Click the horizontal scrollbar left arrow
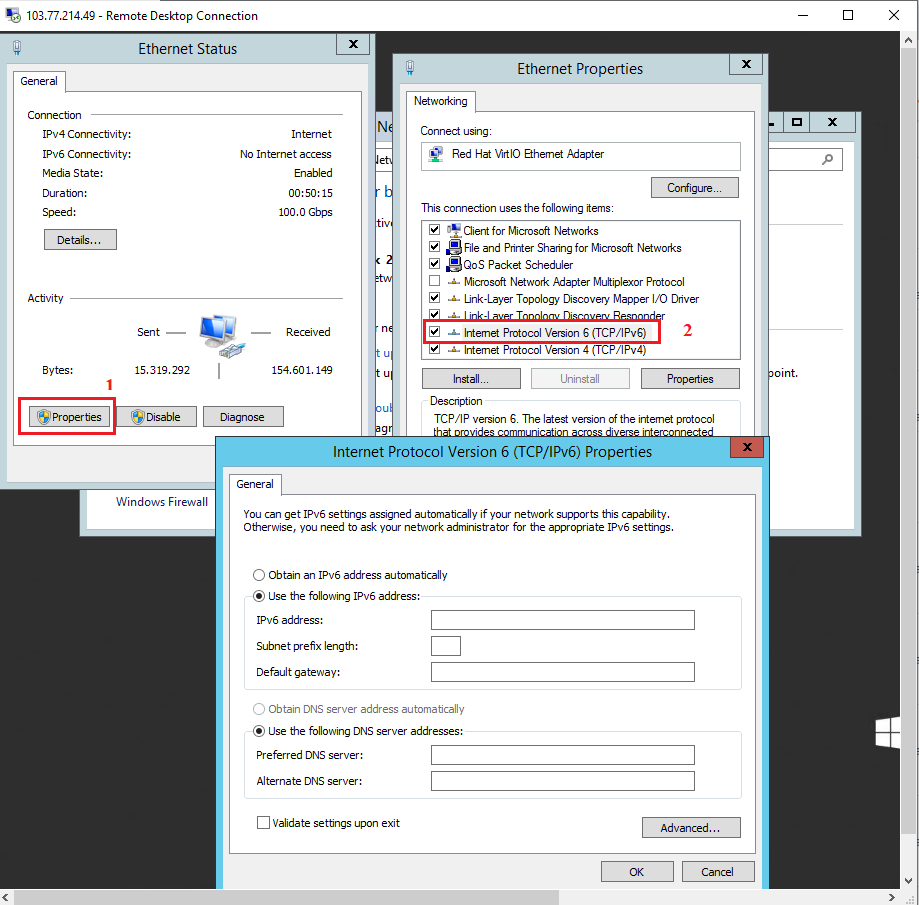The width and height of the screenshot is (919, 905). [6, 897]
